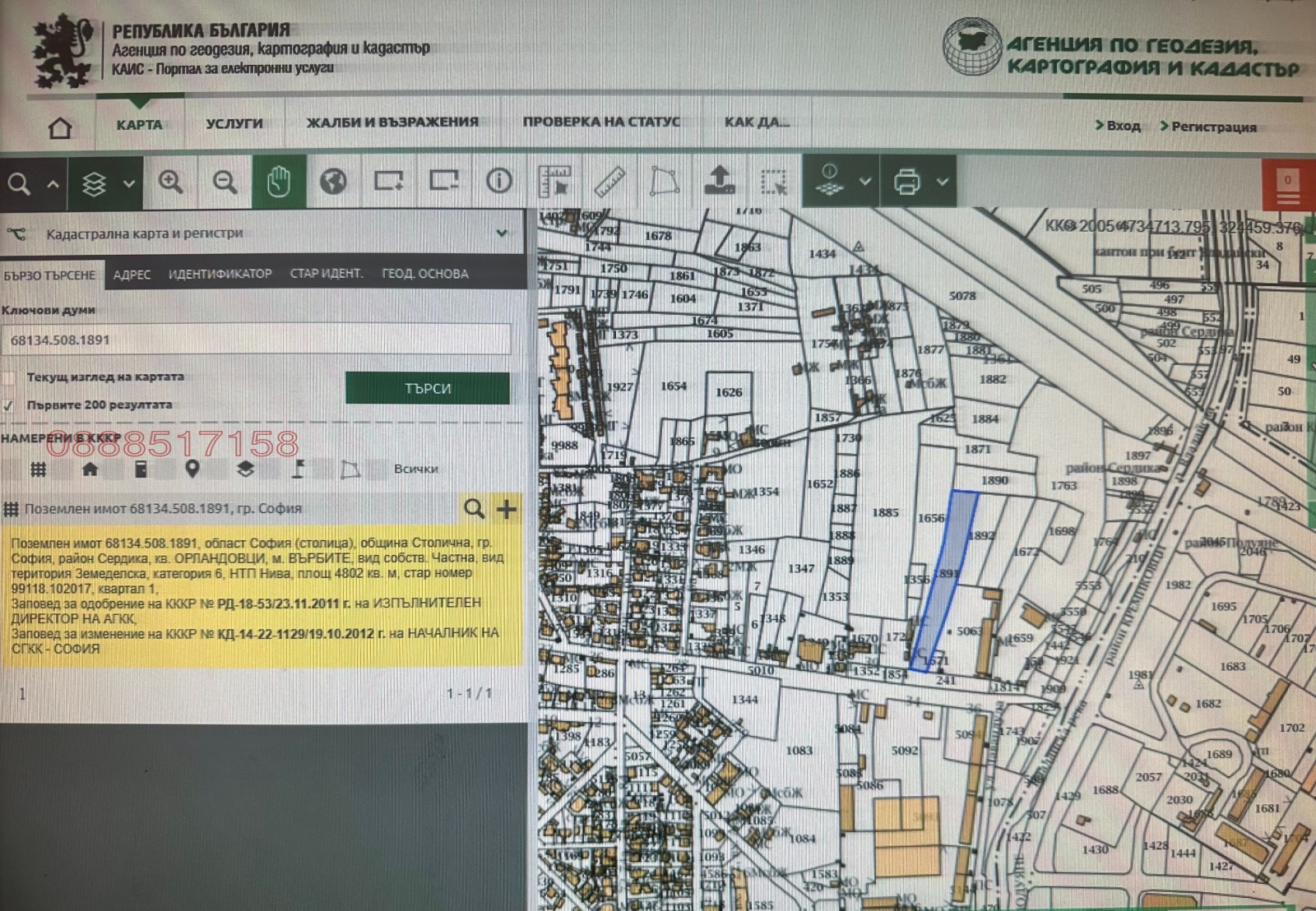Viewport: 1316px width, 911px height.
Task: Click inside the Ключови думи input field
Action: pos(247,339)
